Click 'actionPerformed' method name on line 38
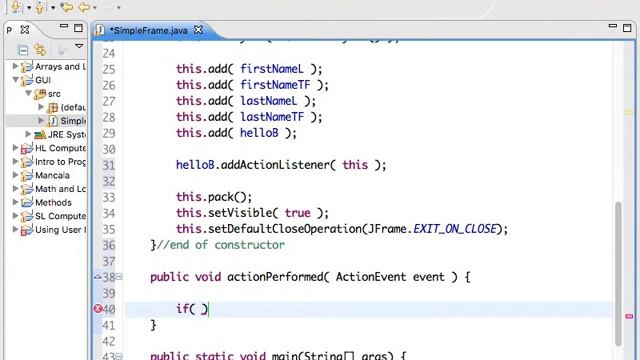The width and height of the screenshot is (640, 360). click(275, 277)
